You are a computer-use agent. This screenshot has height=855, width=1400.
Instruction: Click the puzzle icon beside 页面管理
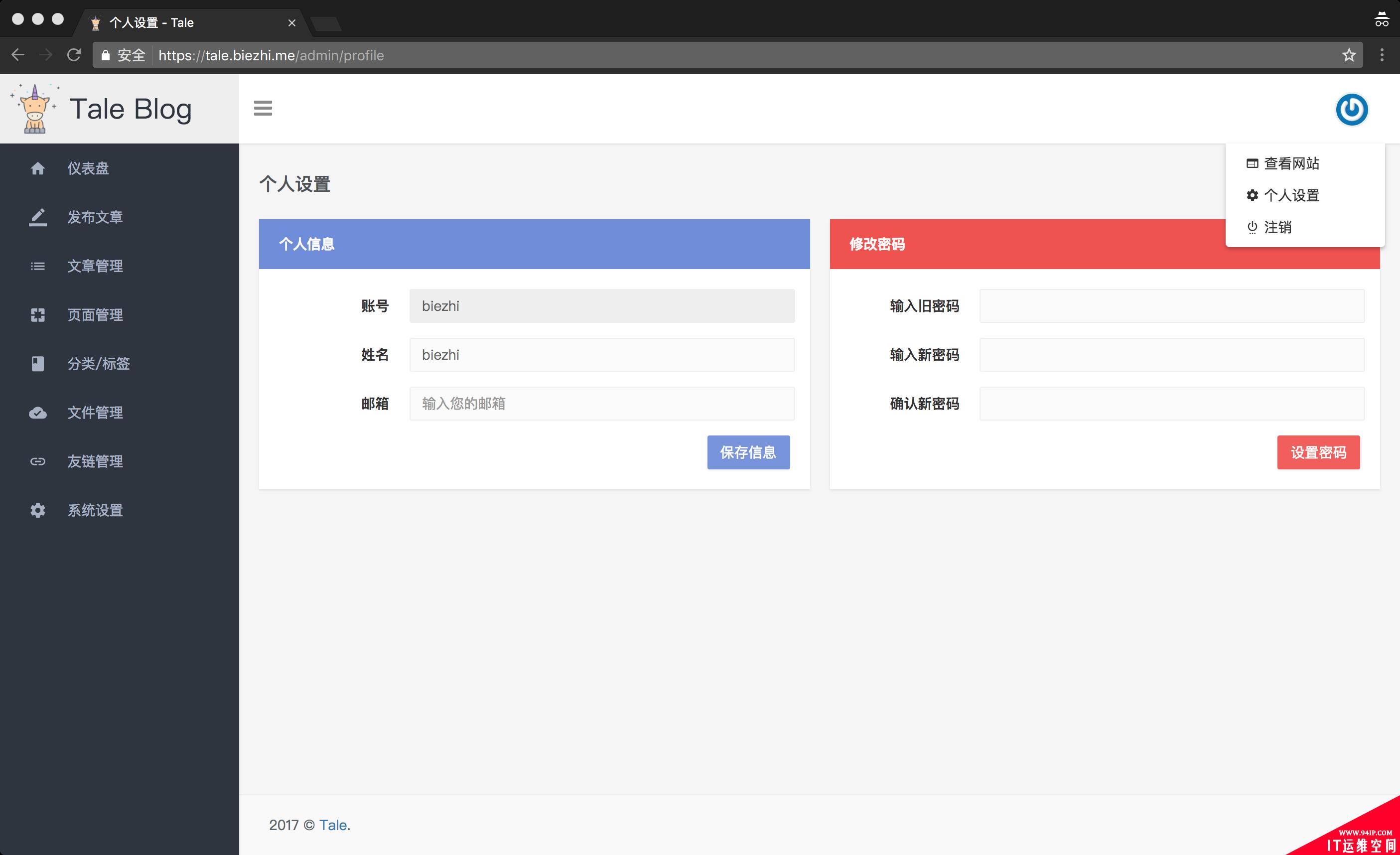point(37,315)
